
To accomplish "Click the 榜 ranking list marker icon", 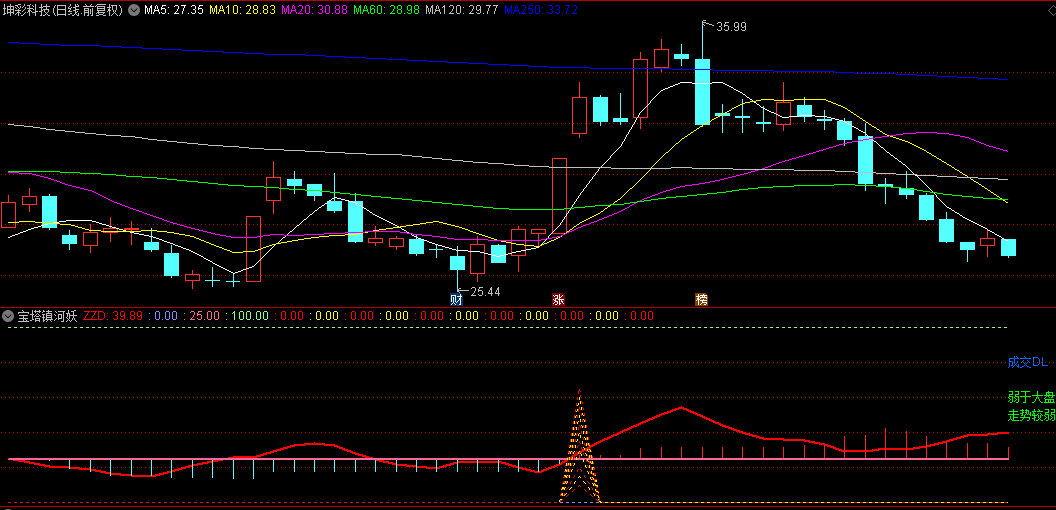I will tap(702, 300).
